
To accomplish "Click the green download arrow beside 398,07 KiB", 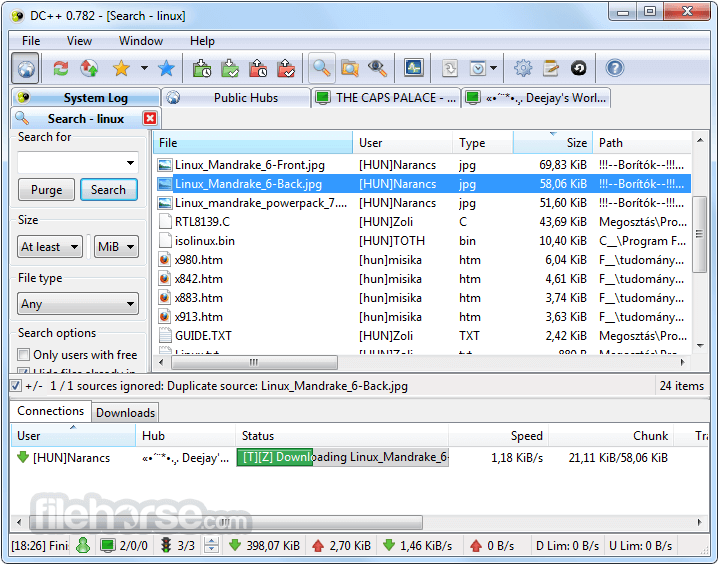I will [235, 545].
